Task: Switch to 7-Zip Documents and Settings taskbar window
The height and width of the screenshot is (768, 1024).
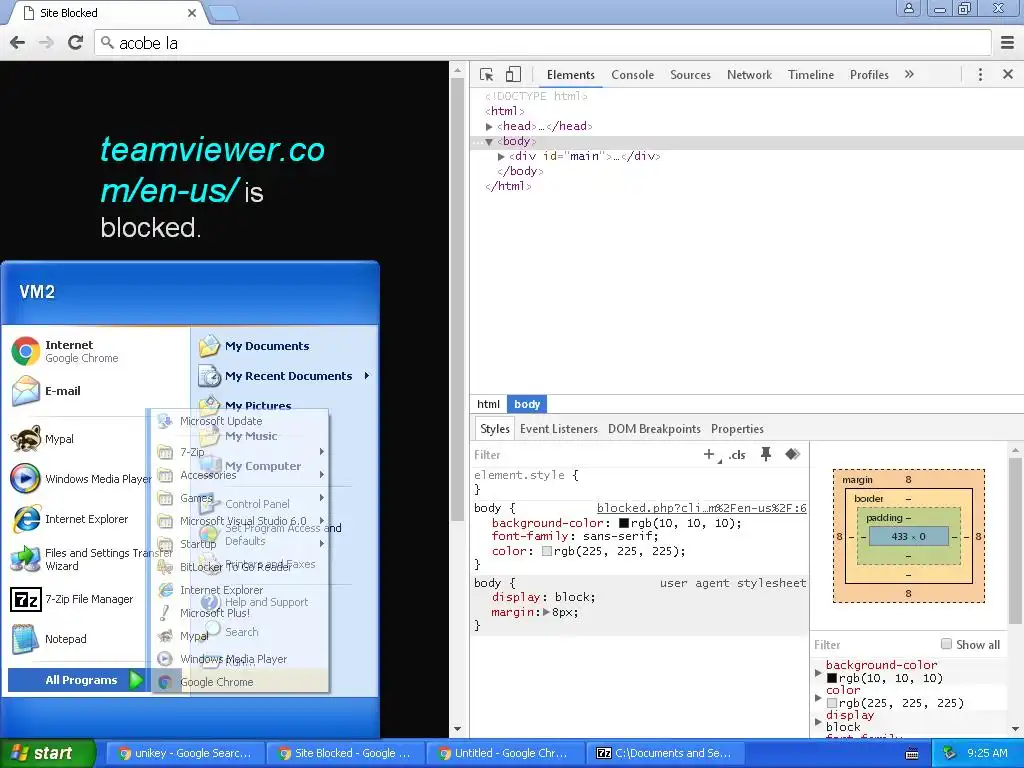Action: (664, 753)
